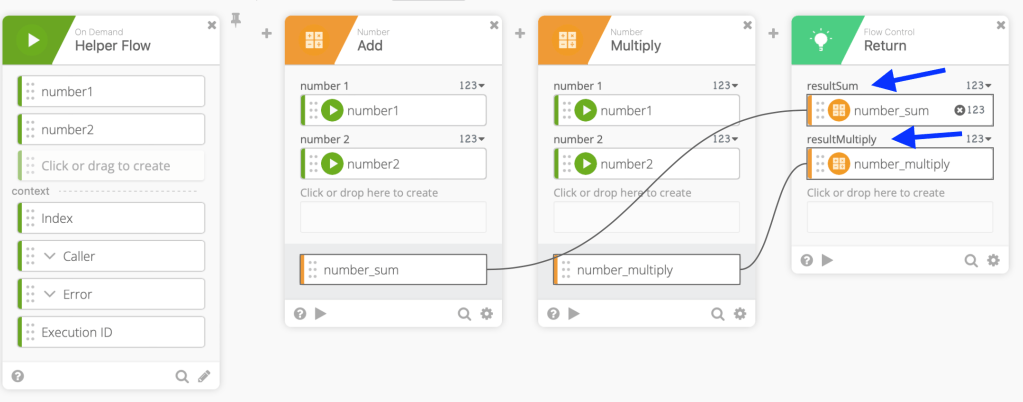Click the add-card plus before Return
Image resolution: width=1023 pixels, height=402 pixels.
773,34
